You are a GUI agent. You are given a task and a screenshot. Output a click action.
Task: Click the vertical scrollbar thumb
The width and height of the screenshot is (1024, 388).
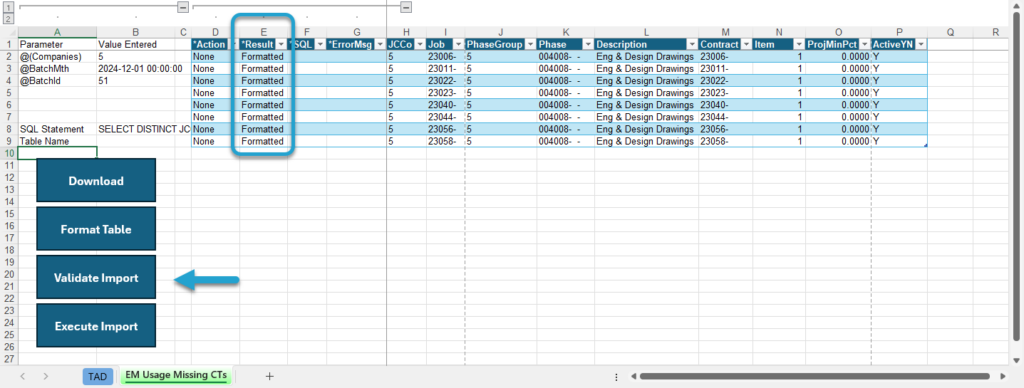pos(1017,176)
